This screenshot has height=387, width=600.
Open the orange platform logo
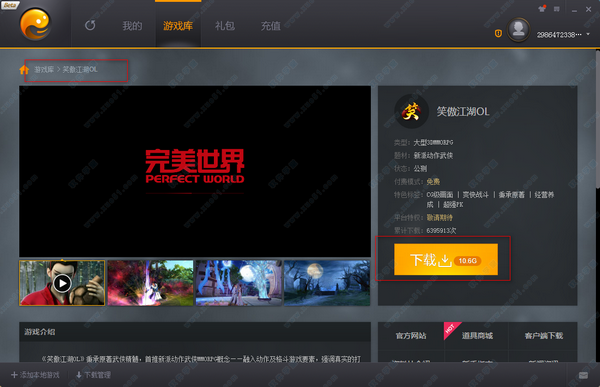point(35,24)
